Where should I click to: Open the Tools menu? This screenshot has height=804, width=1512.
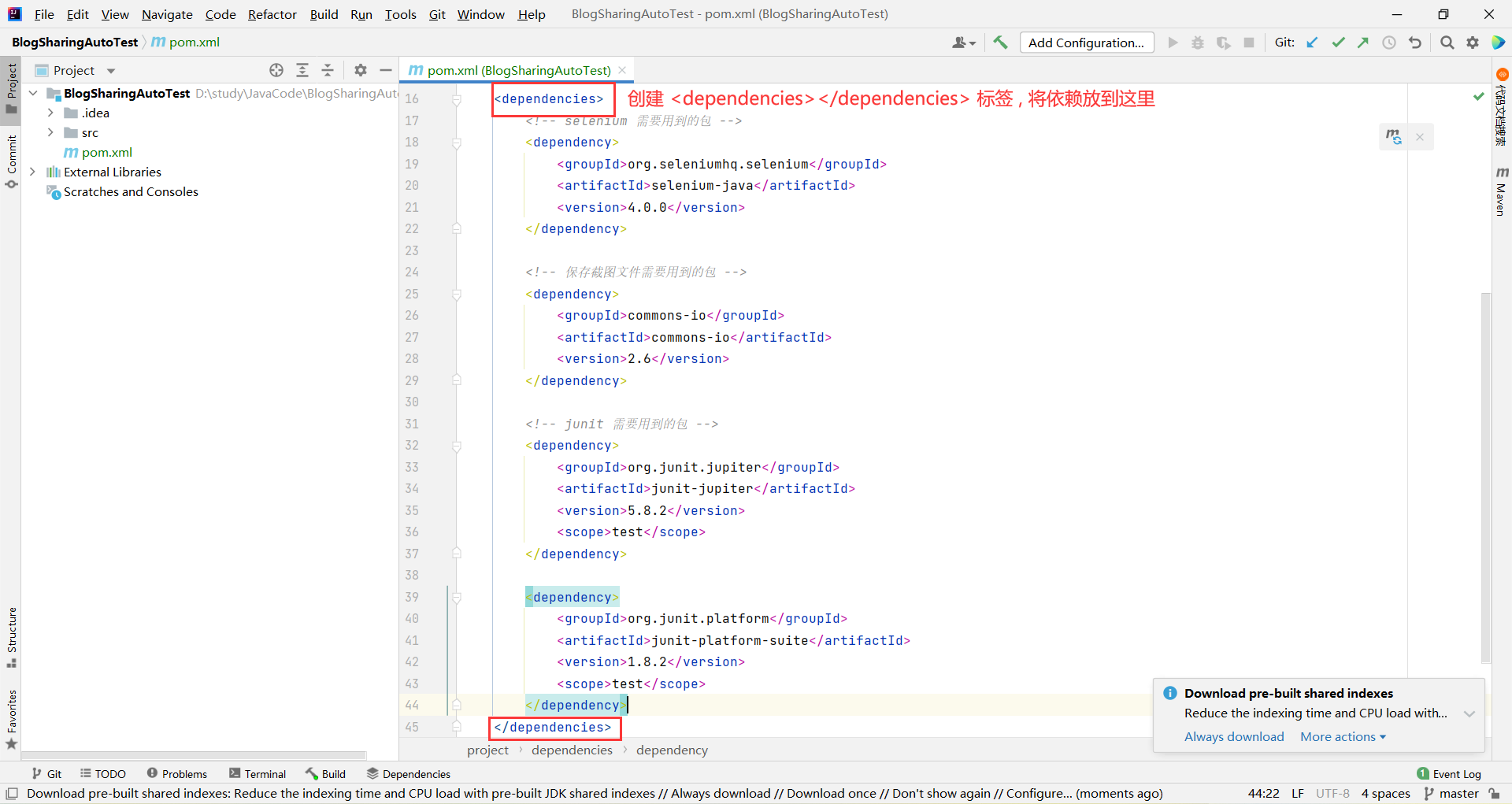pyautogui.click(x=400, y=14)
